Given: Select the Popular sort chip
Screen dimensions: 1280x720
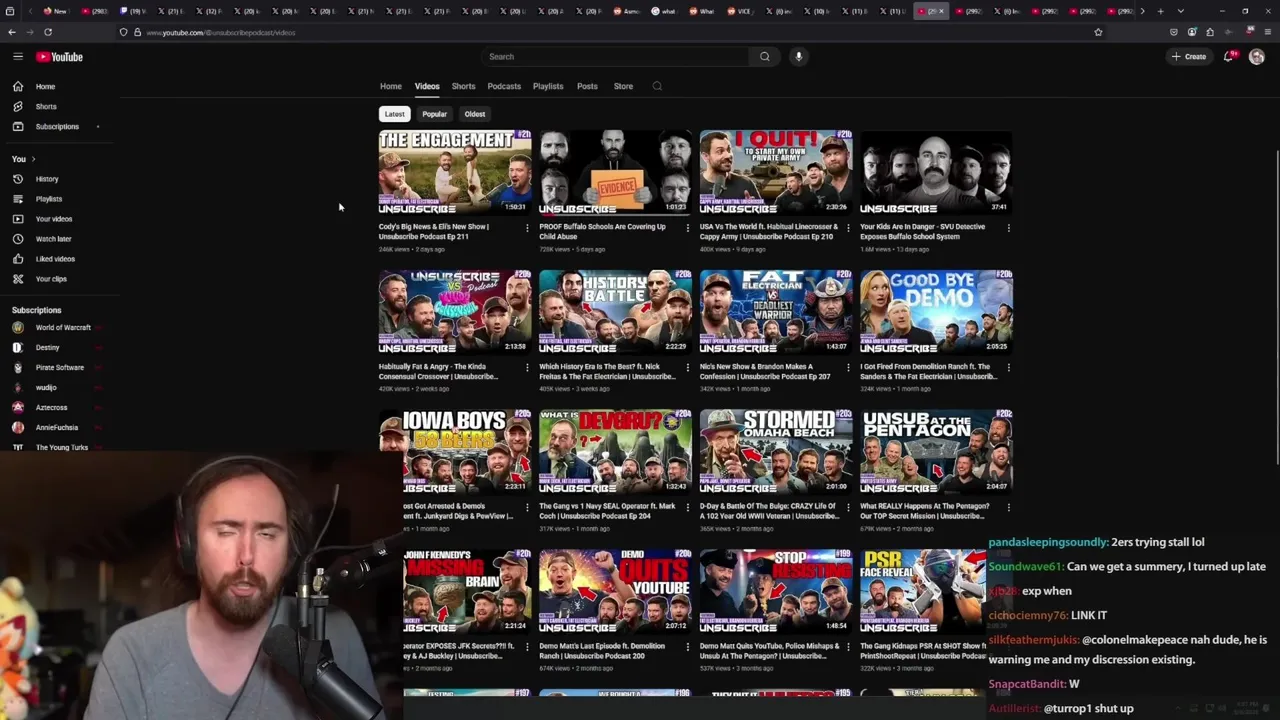Looking at the screenshot, I should 434,114.
